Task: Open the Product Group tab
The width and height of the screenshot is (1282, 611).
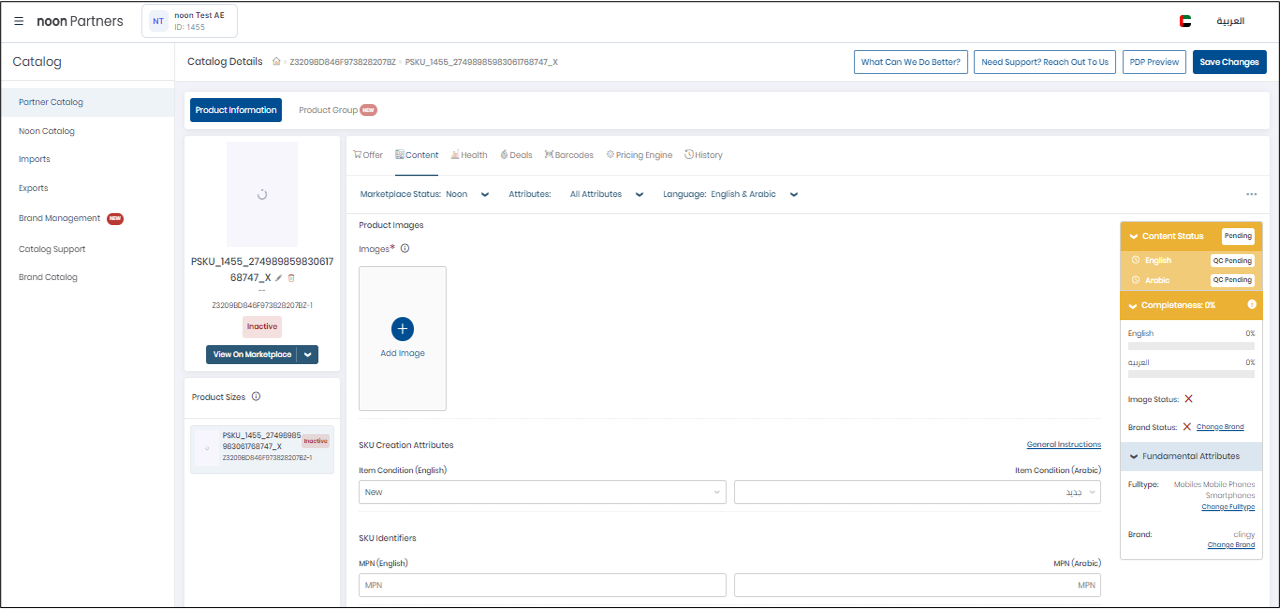Action: (x=328, y=110)
